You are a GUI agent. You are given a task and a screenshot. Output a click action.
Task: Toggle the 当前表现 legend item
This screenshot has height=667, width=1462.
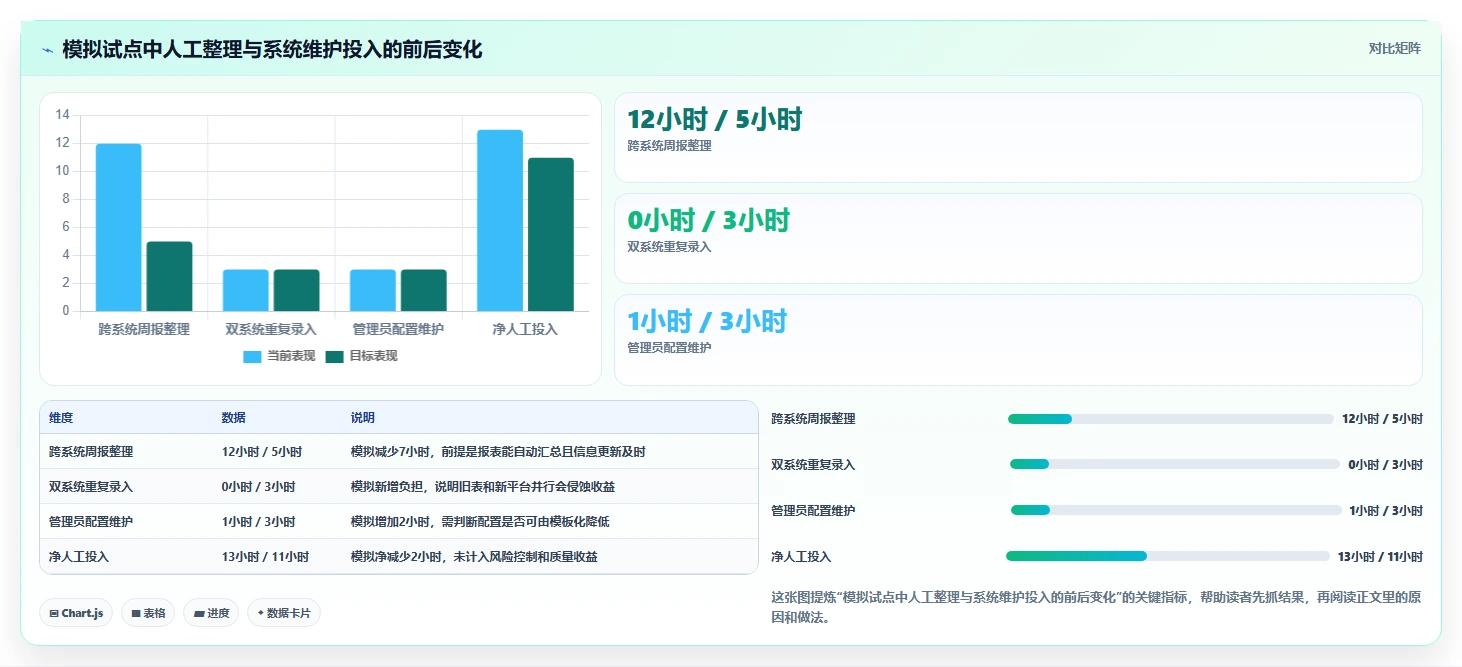pos(279,356)
